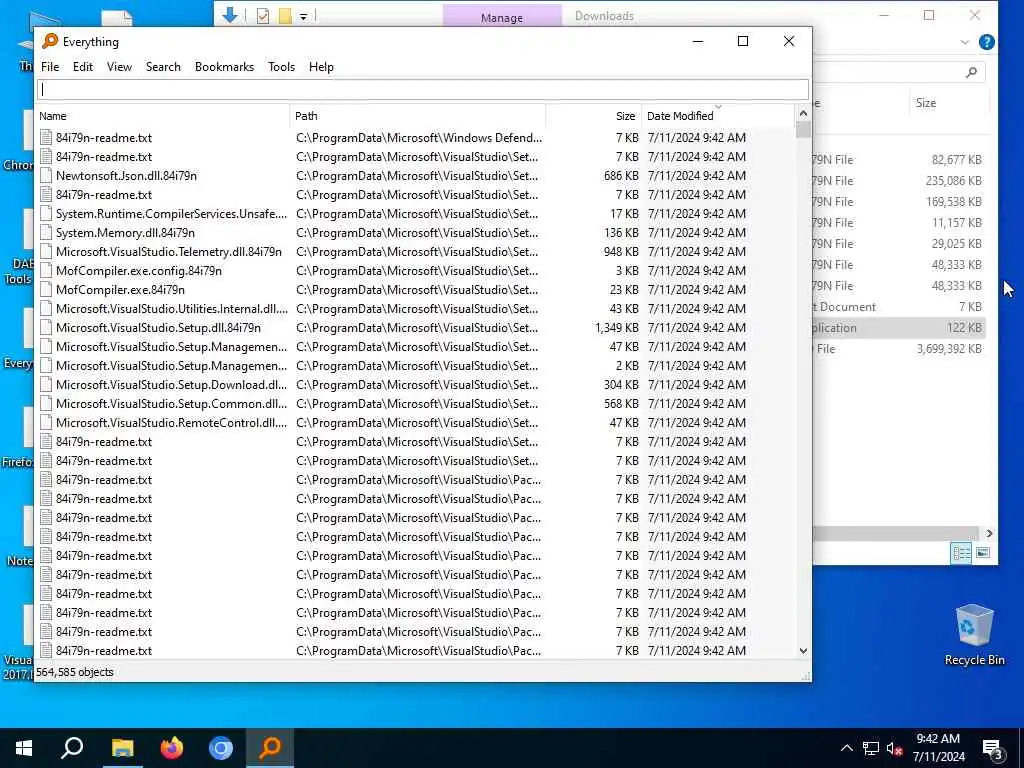Select the System.Memory.dll.84i79n file icon
Viewport: 1024px width, 768px height.
point(46,232)
